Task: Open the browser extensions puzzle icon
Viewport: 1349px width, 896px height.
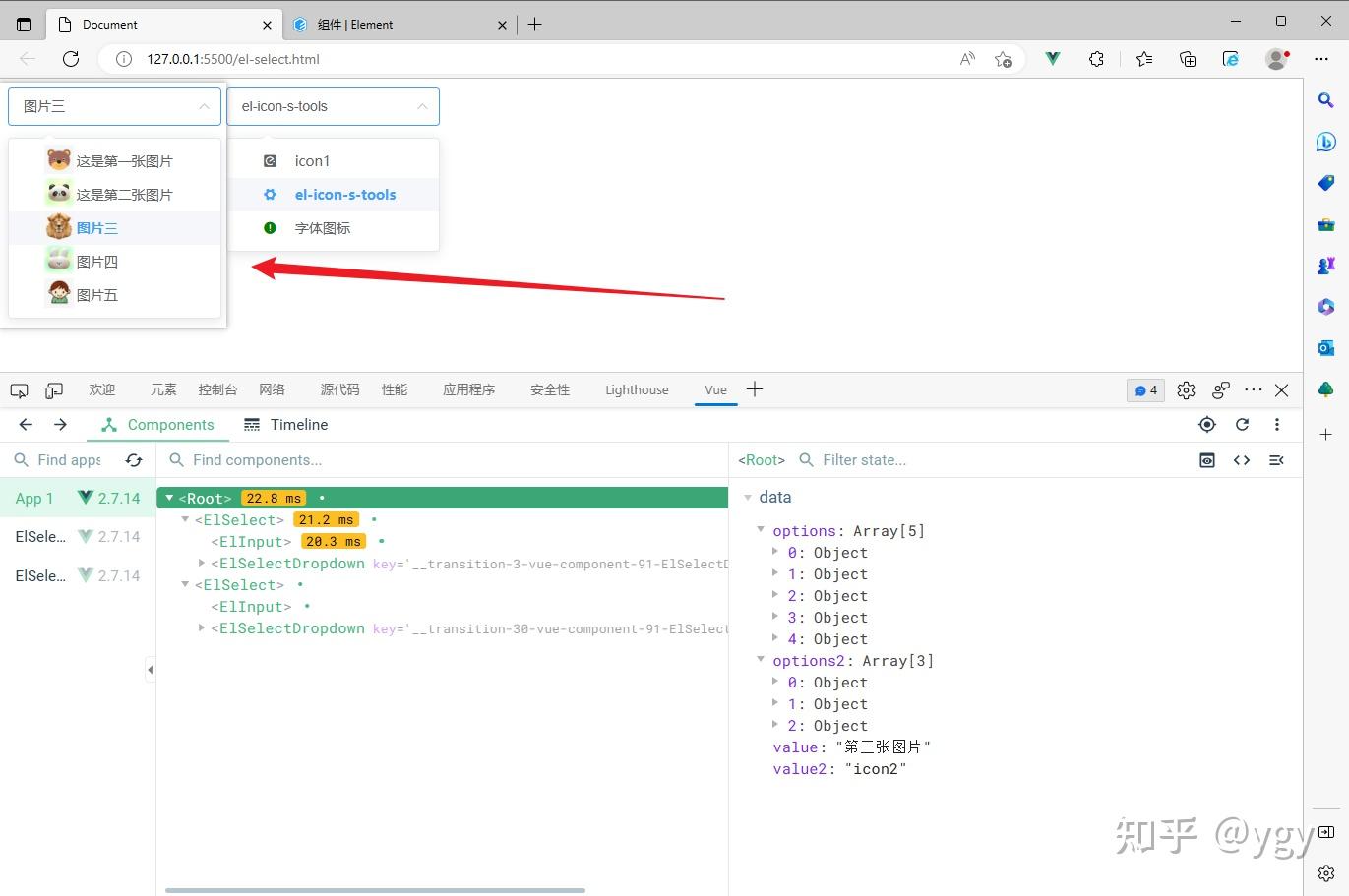Action: 1097,59
